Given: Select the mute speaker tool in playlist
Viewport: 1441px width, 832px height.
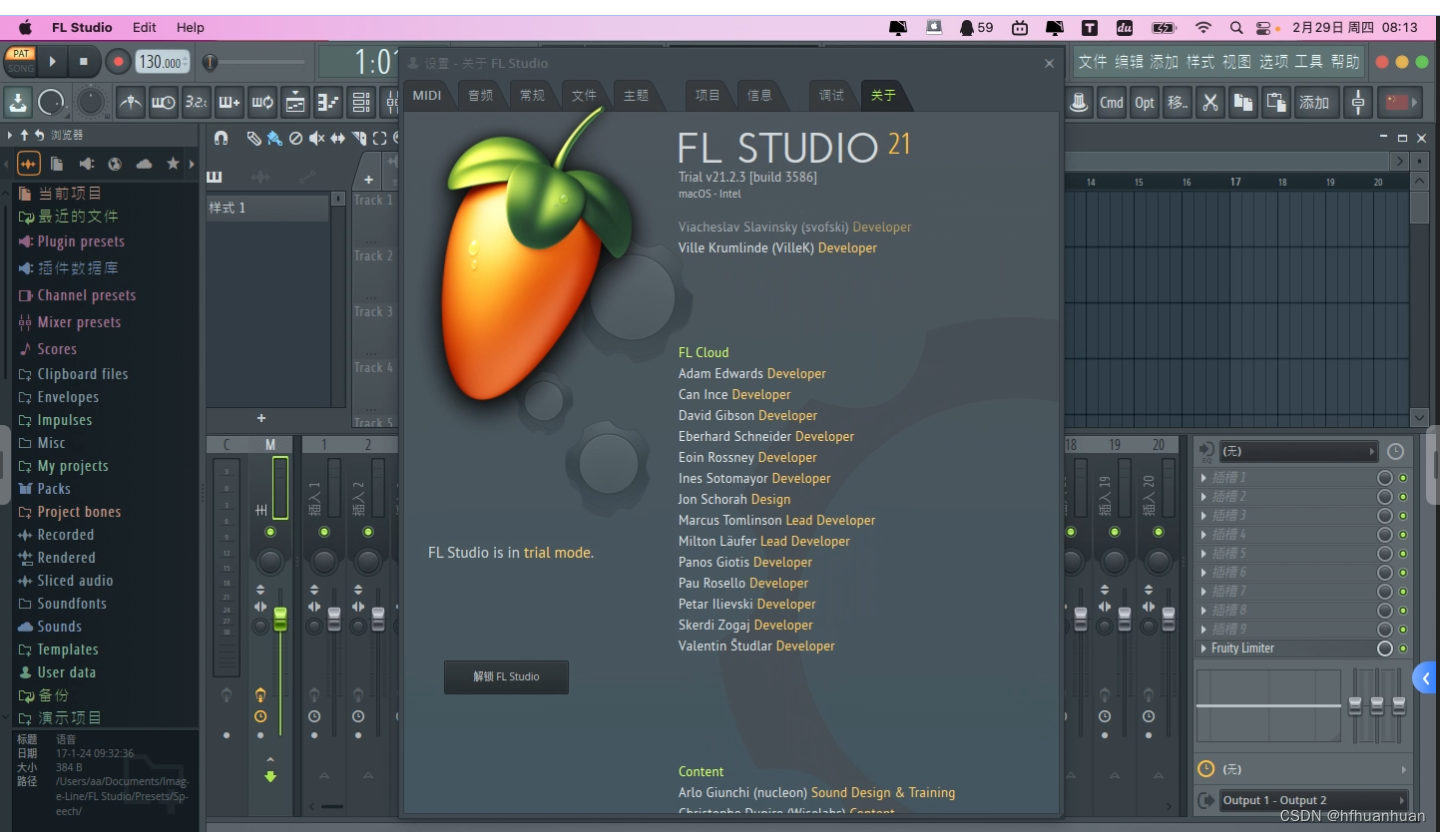Looking at the screenshot, I should [316, 138].
